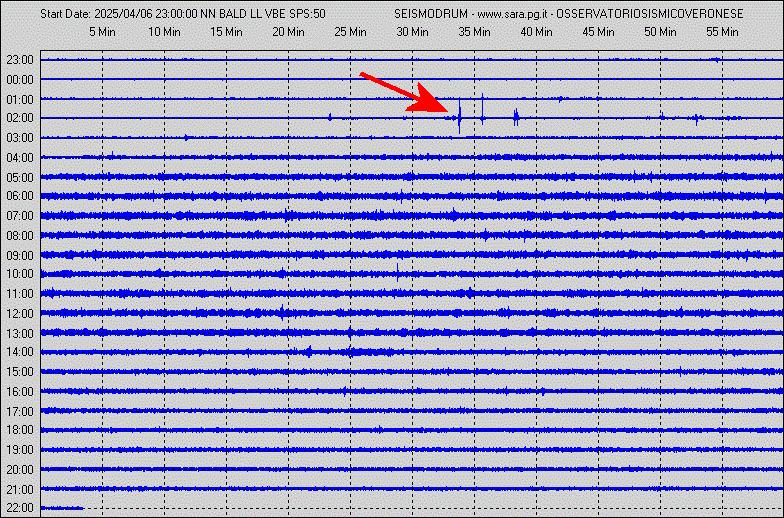Click the 06:00 hour row label
This screenshot has width=784, height=518.
[20, 196]
